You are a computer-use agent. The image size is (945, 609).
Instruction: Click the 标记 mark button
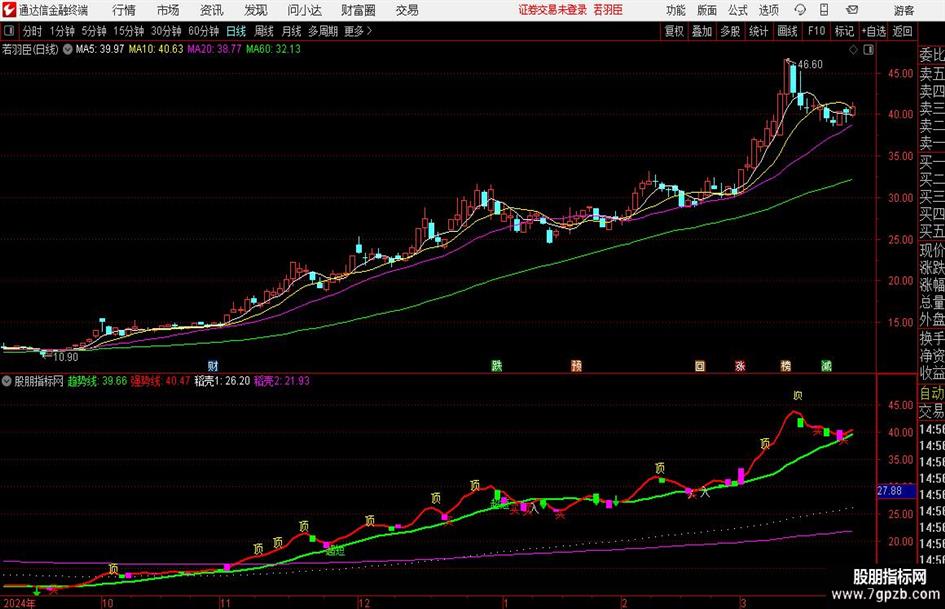844,31
